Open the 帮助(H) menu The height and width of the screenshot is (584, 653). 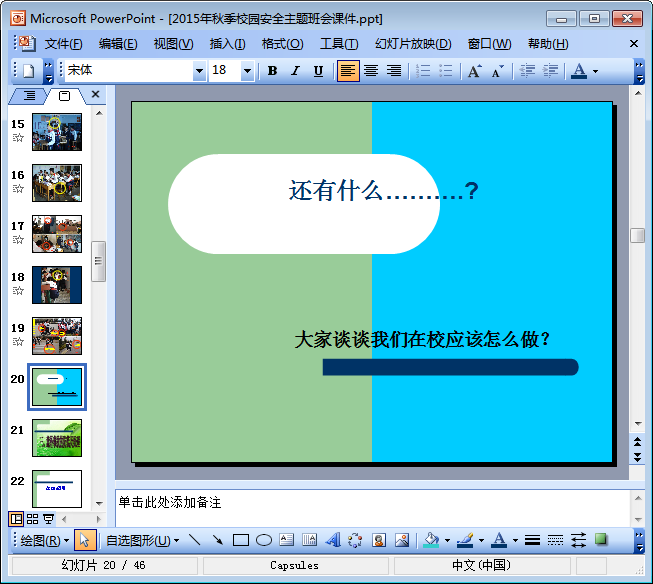point(548,44)
